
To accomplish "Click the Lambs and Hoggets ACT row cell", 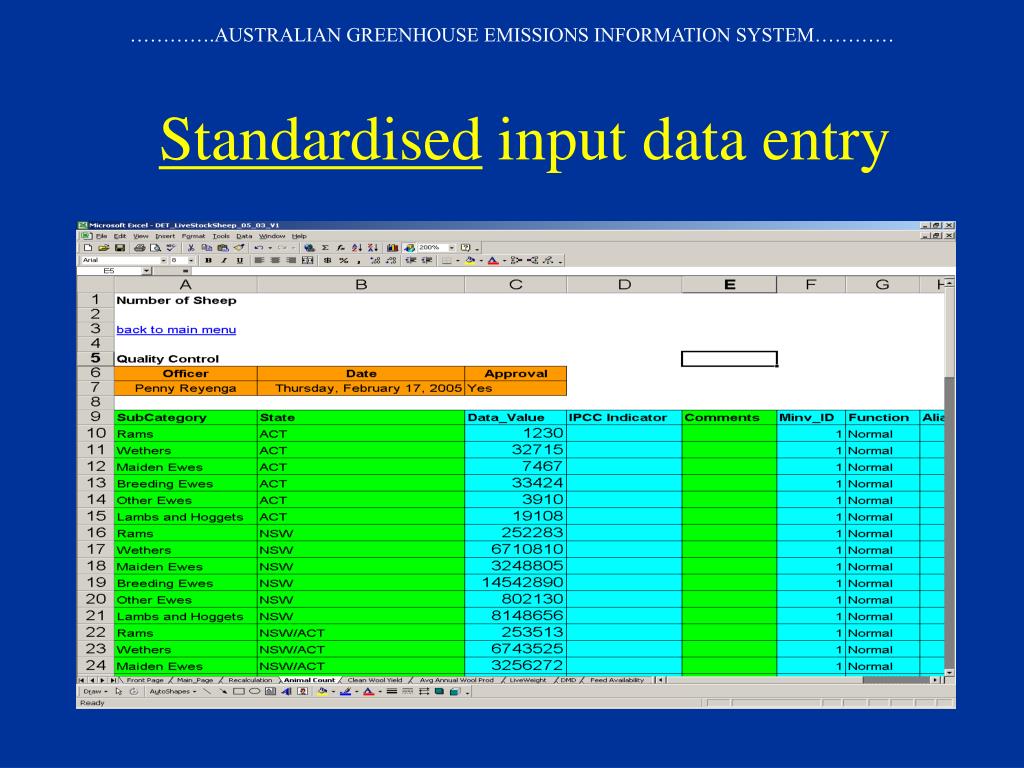I will click(185, 517).
